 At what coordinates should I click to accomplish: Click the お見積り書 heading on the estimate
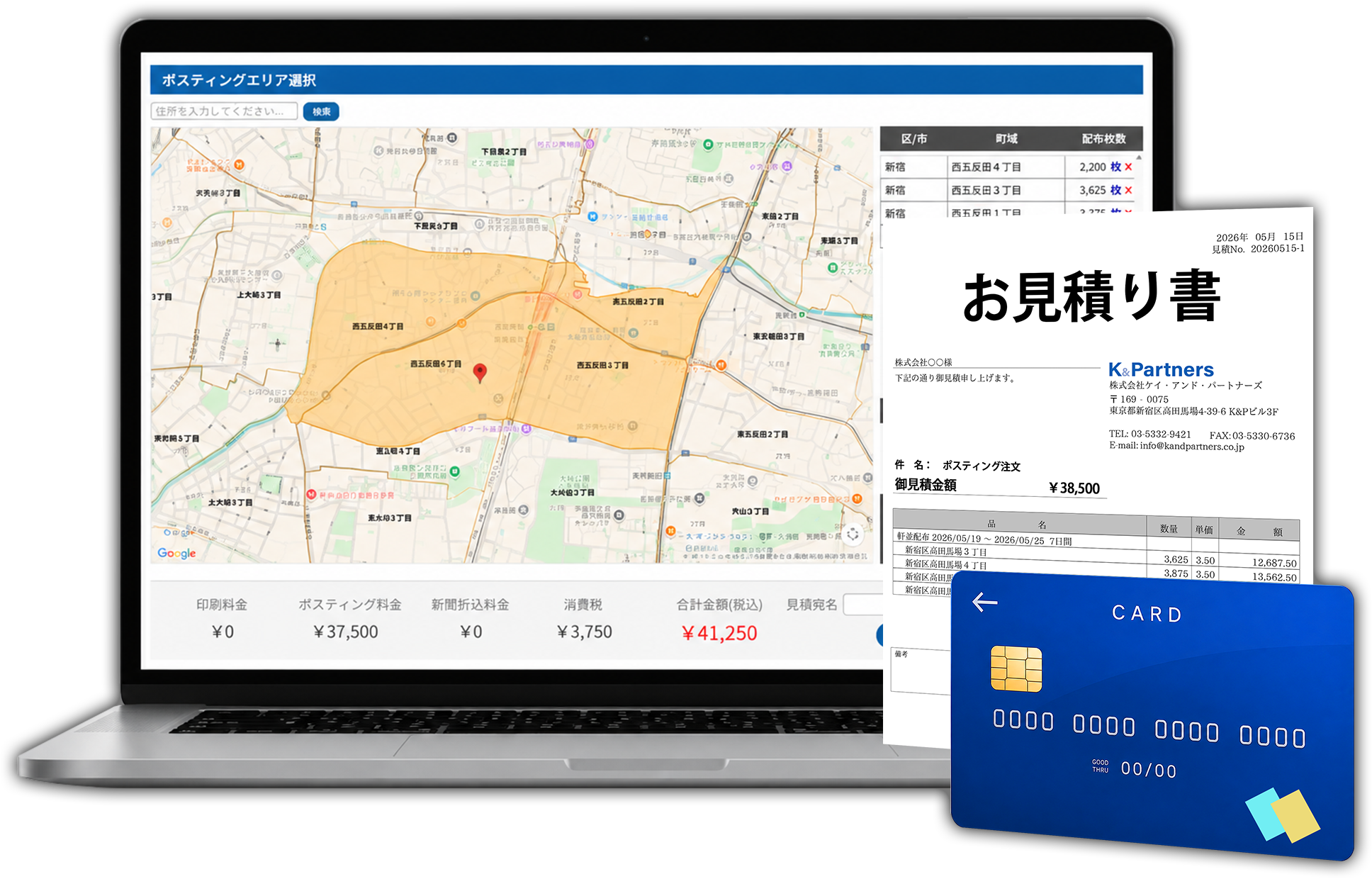(1091, 296)
